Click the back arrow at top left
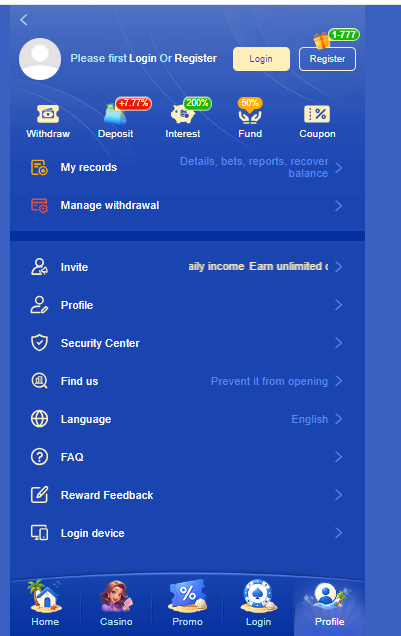The height and width of the screenshot is (636, 401). [x=24, y=19]
